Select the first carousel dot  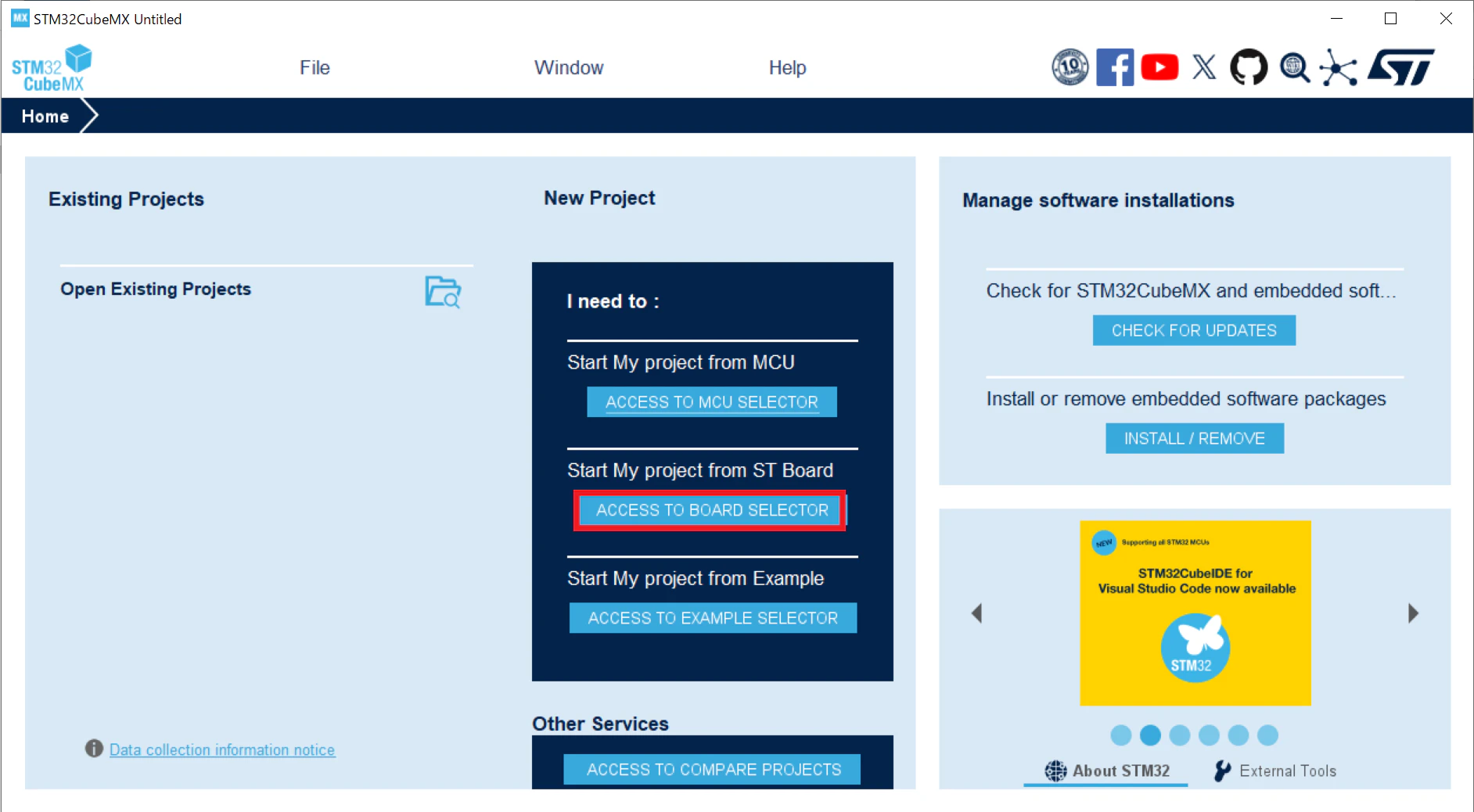point(1121,735)
